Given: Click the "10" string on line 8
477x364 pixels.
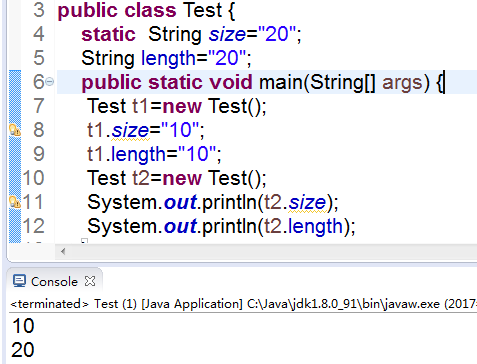Looking at the screenshot, I should [180, 130].
